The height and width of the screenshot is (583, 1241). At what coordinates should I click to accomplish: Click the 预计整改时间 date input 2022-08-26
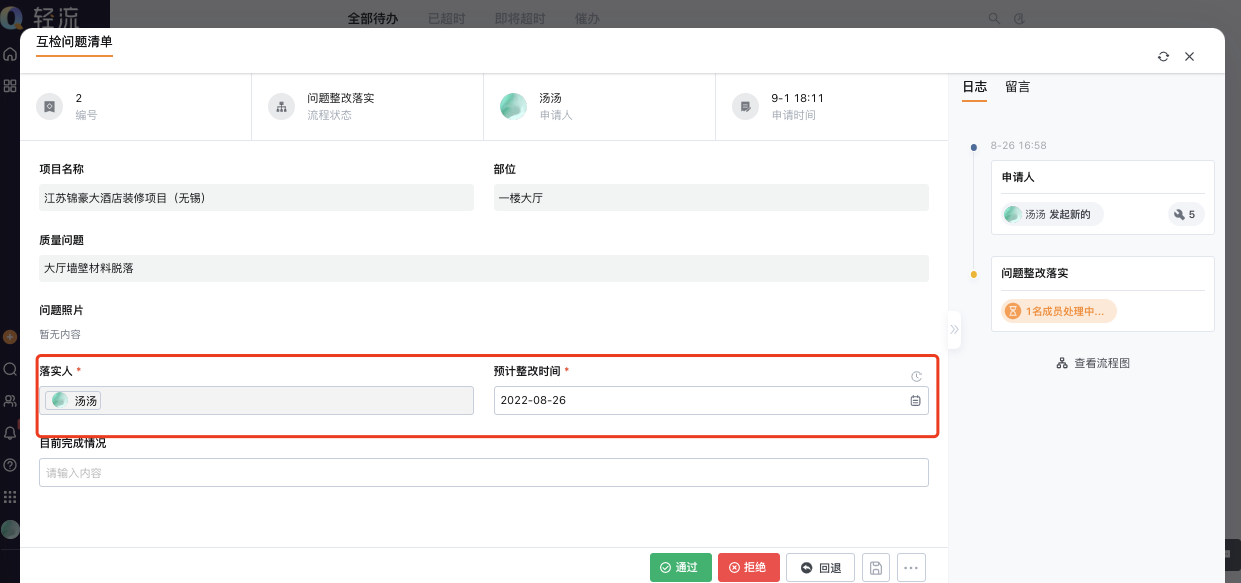pyautogui.click(x=711, y=401)
